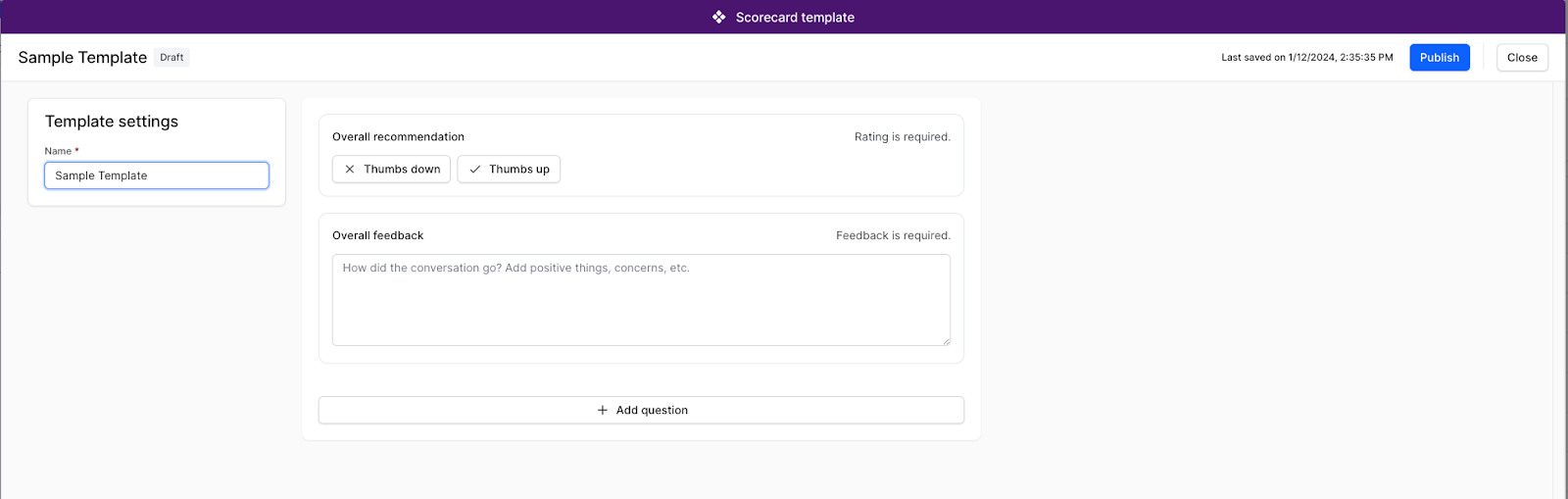Close the scorecard template editor
1568x499 pixels.
[1522, 58]
